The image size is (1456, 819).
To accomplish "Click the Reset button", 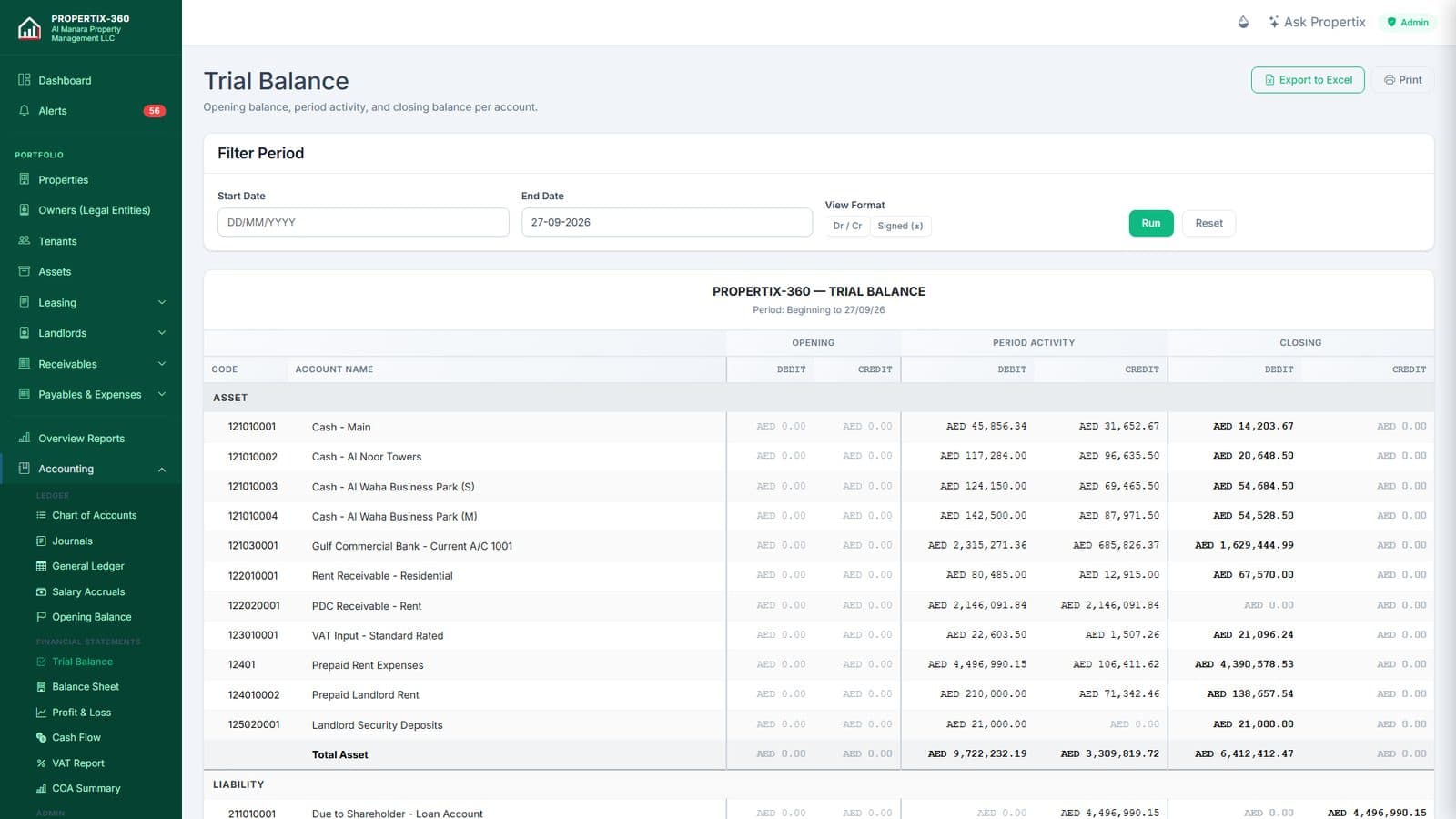I will coord(1208,223).
